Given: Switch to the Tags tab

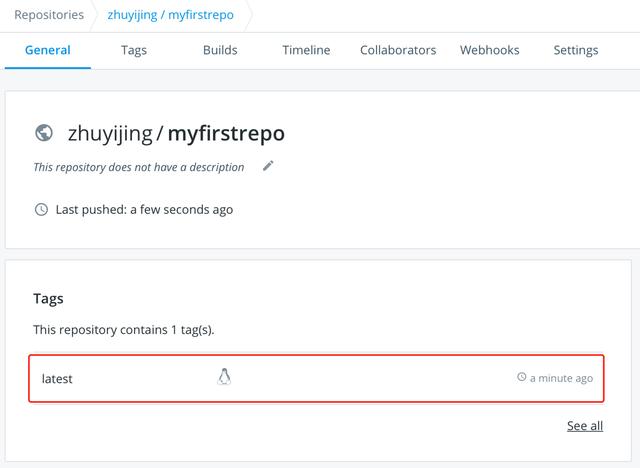Looking at the screenshot, I should (134, 50).
